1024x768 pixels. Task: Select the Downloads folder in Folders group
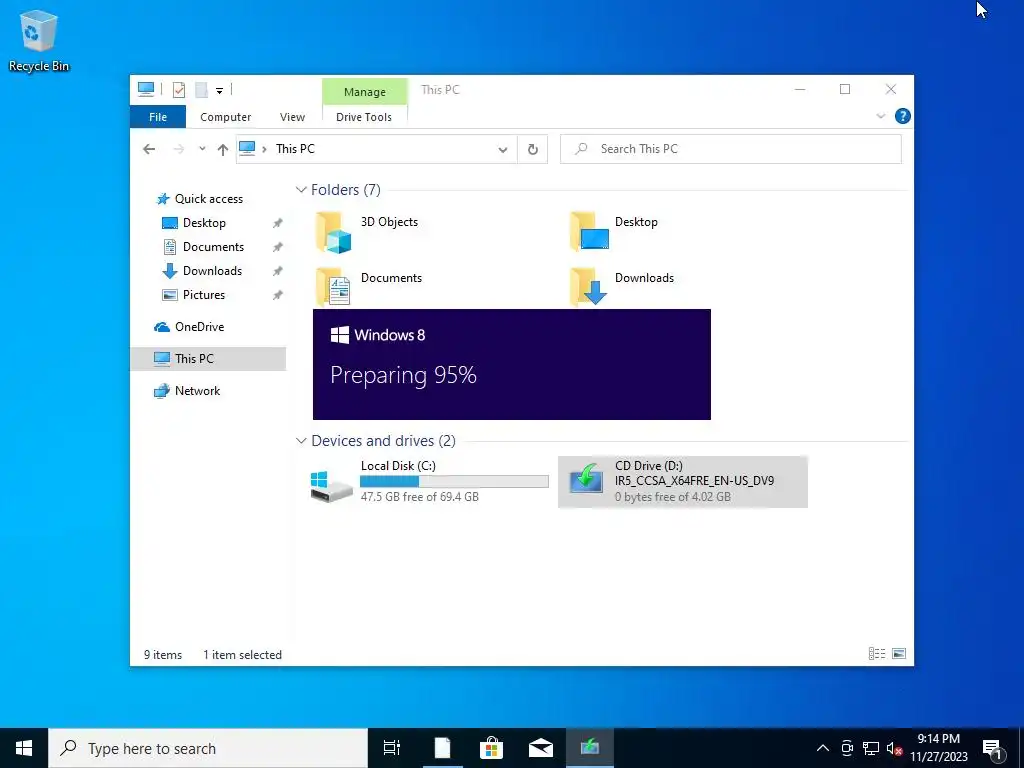(621, 287)
